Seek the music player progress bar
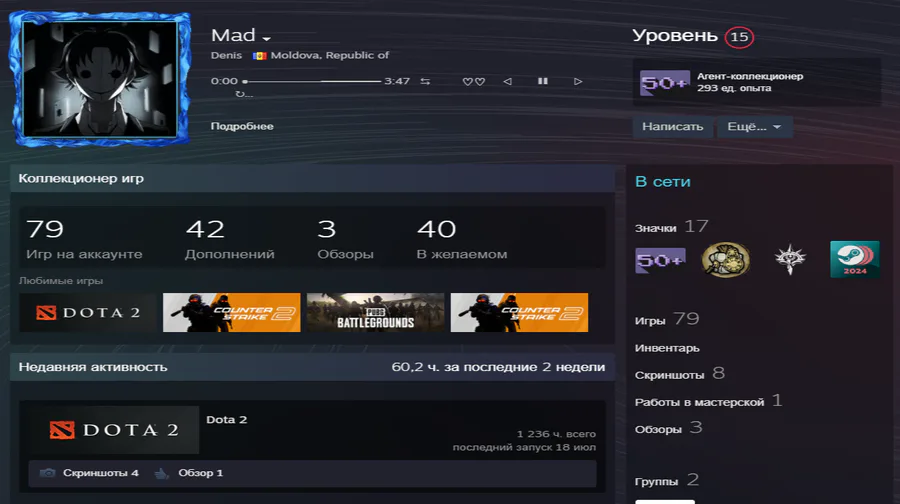The width and height of the screenshot is (900, 504). point(312,82)
